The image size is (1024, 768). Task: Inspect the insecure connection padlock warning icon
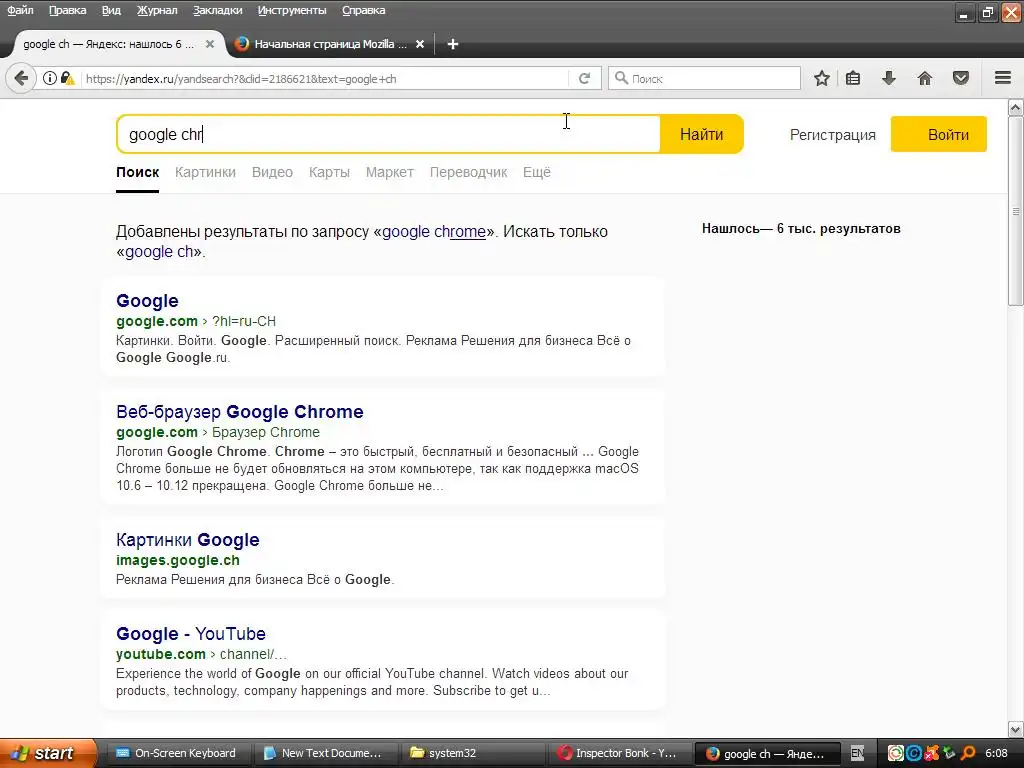(67, 78)
